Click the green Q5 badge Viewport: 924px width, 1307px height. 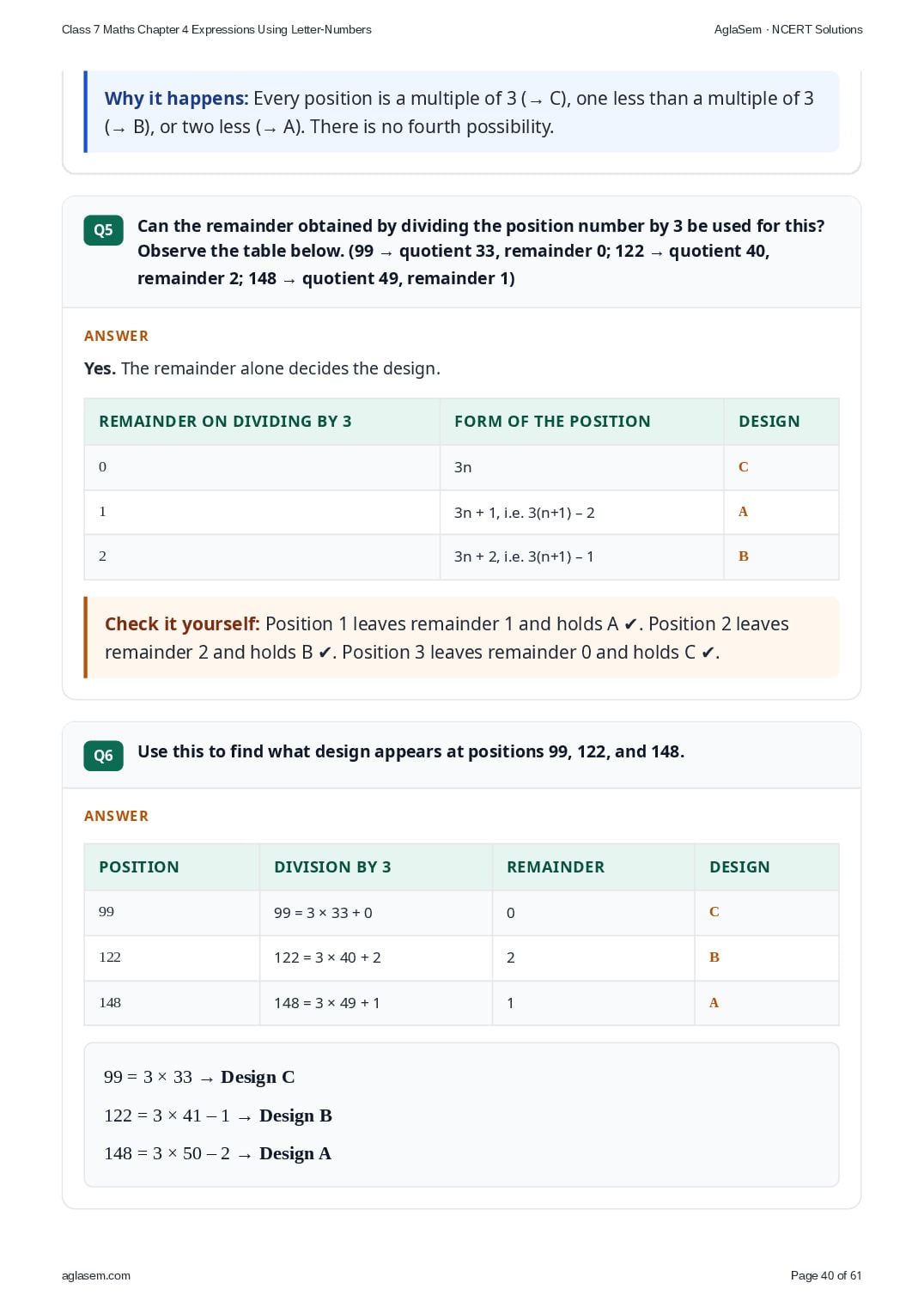[103, 230]
